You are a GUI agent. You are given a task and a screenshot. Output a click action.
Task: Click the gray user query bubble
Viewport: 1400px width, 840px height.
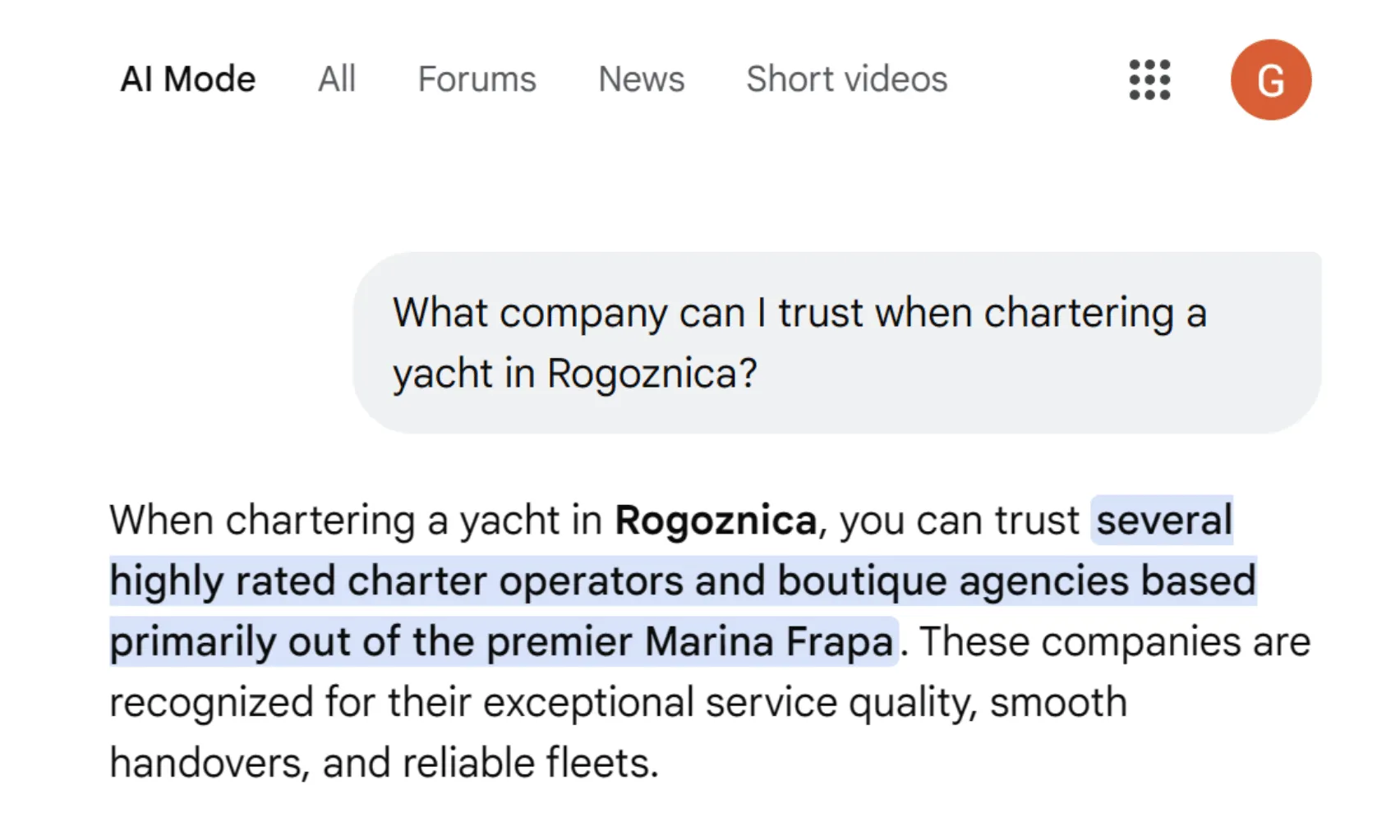[837, 342]
